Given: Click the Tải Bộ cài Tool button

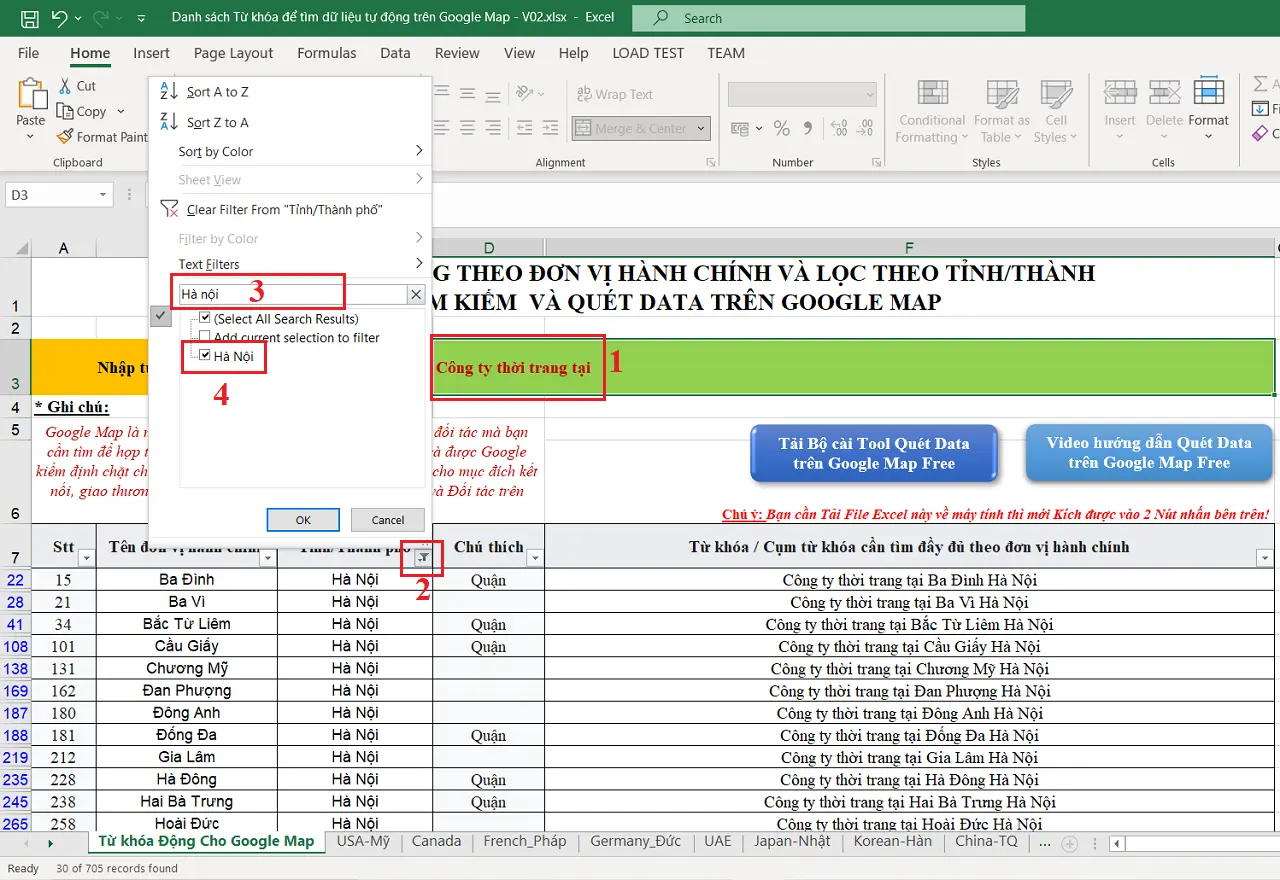Looking at the screenshot, I should (874, 453).
